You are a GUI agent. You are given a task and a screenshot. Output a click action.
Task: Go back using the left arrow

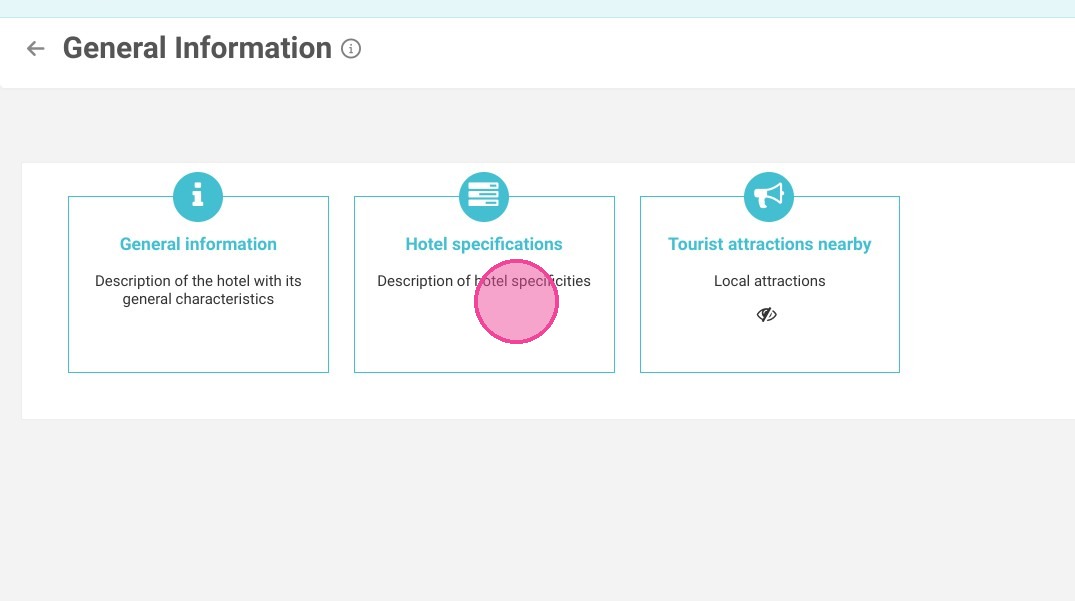[36, 49]
